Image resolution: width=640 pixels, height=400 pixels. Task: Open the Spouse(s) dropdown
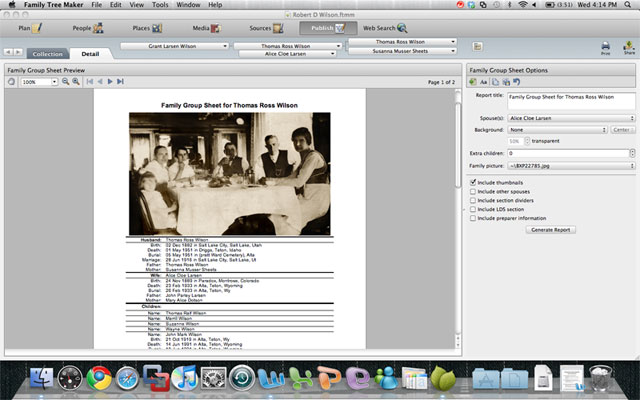(571, 118)
